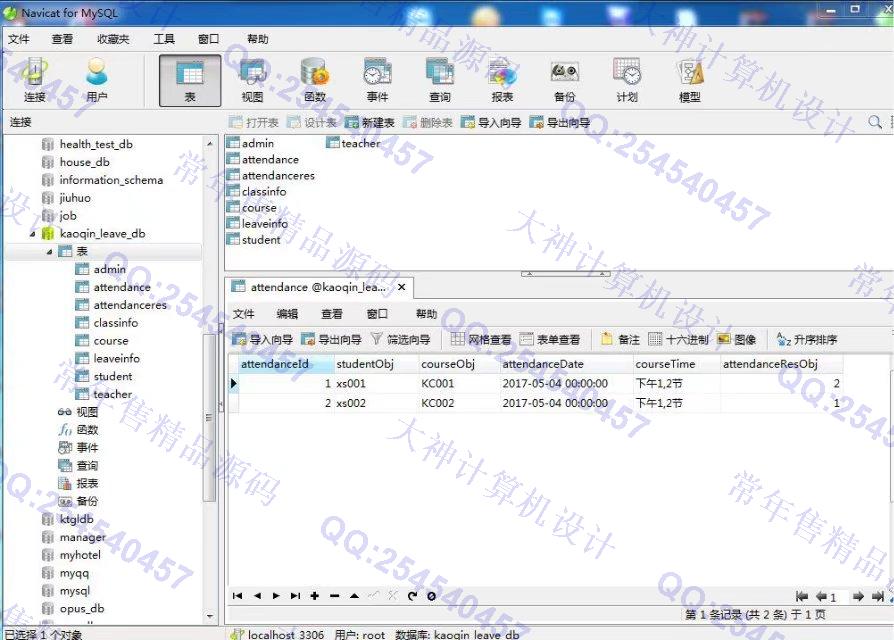Collapse the kaoqin_leave_db database node
Screen dimensions: 894x640
(x=32, y=234)
